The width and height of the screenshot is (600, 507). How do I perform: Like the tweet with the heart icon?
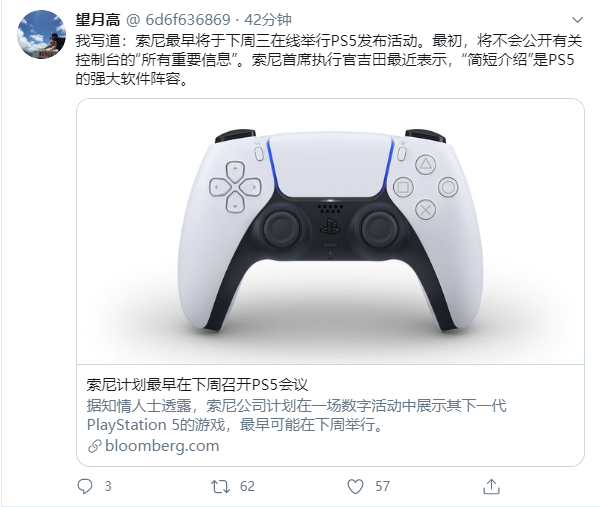pyautogui.click(x=355, y=486)
